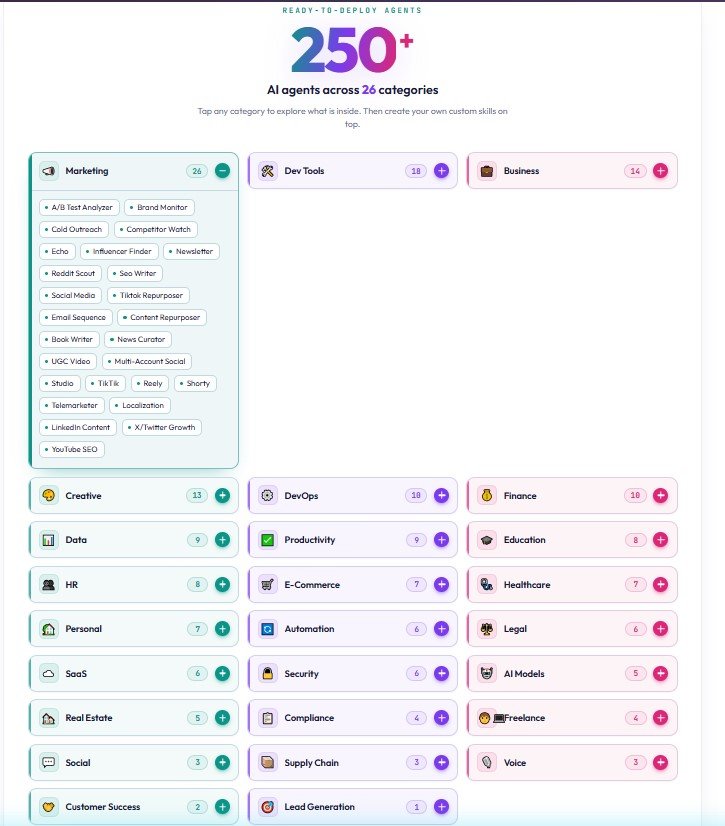The image size is (725, 826).
Task: Select the A/B Test Analyzer agent chip
Action: (x=79, y=208)
